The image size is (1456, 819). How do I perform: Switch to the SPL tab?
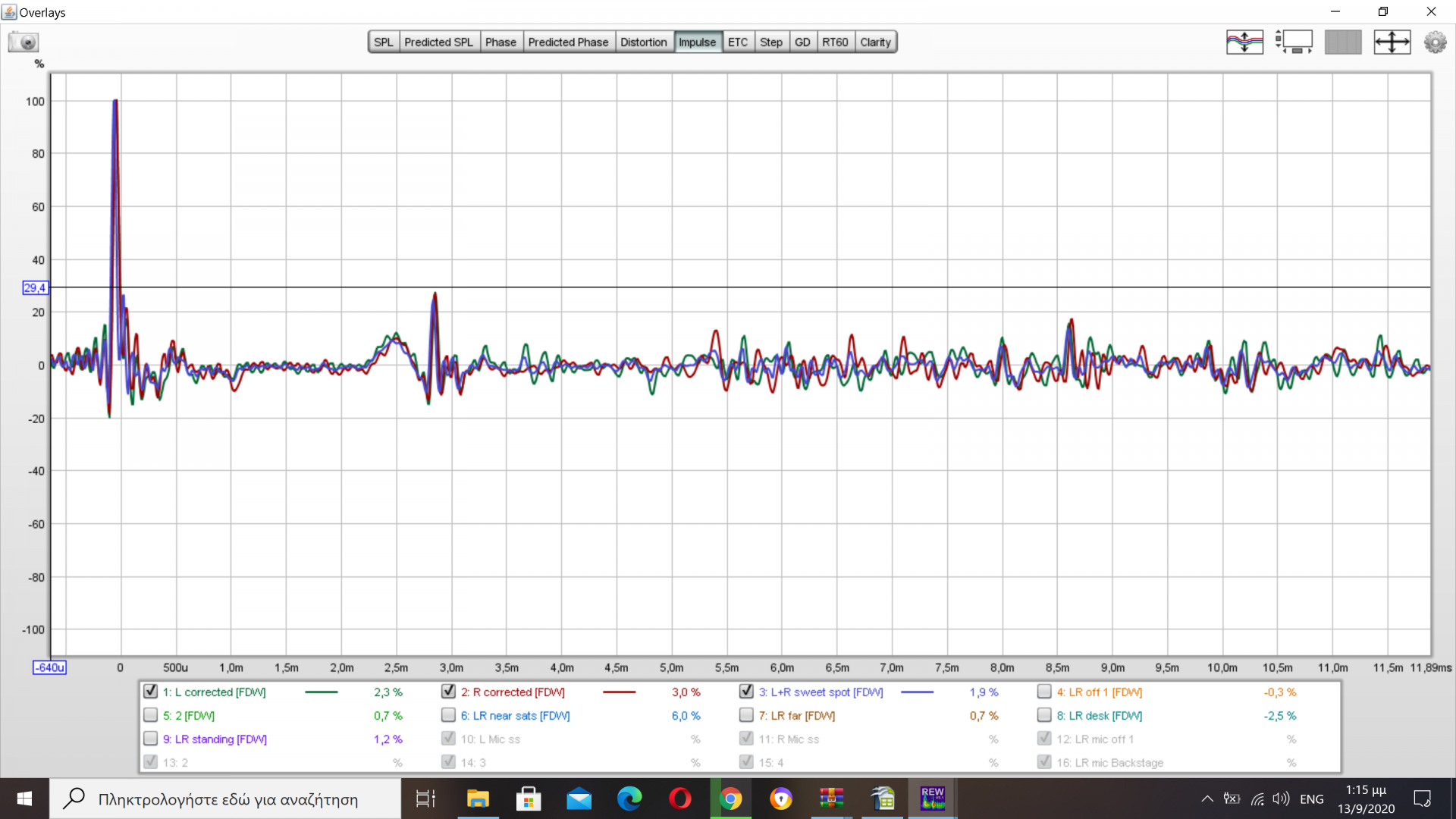pyautogui.click(x=384, y=42)
